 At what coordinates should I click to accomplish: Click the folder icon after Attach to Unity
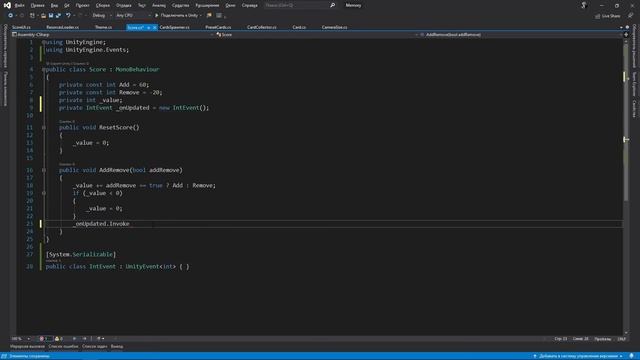[x=209, y=16]
